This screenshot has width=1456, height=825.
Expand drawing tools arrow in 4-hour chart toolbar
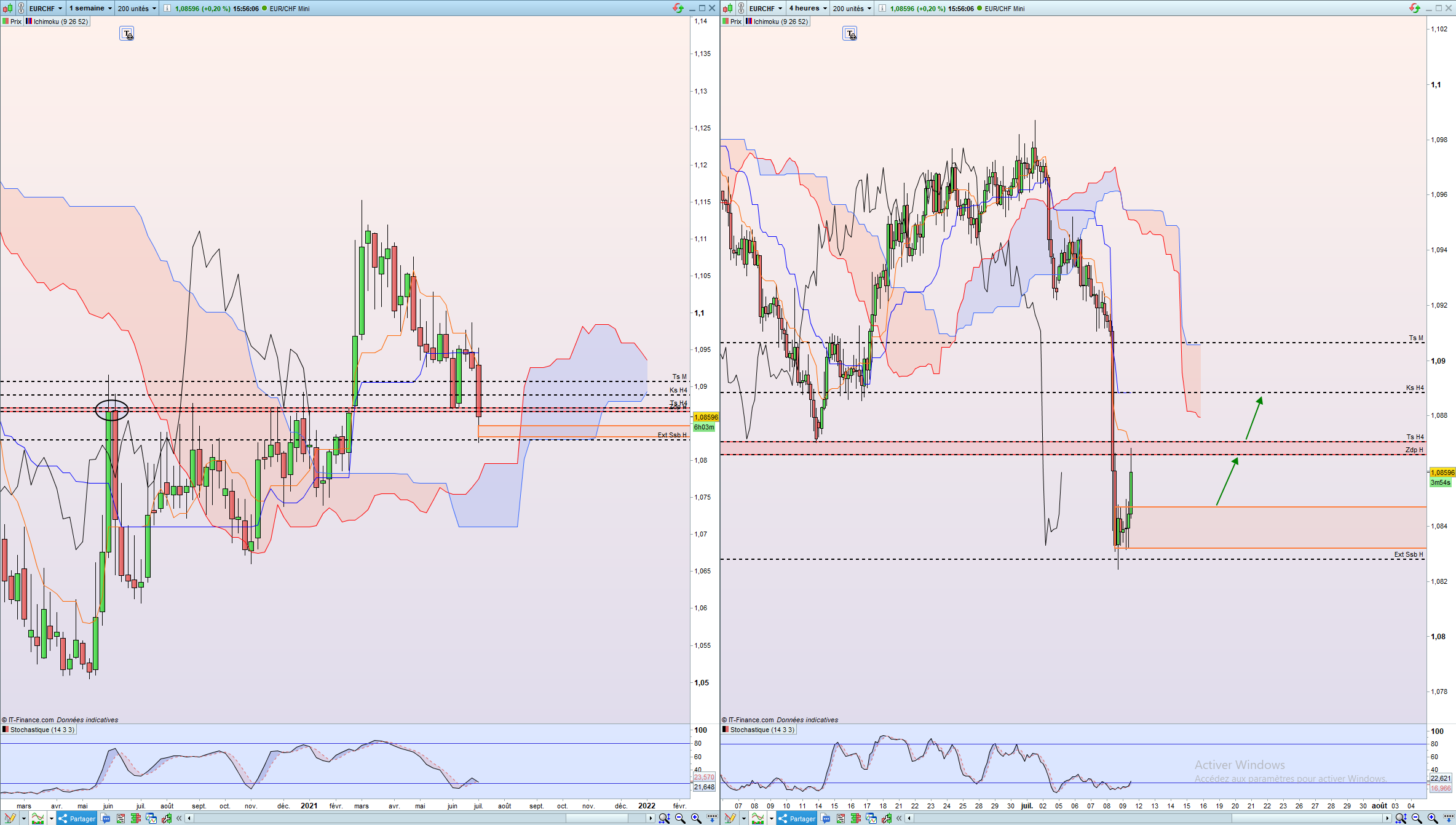743,818
